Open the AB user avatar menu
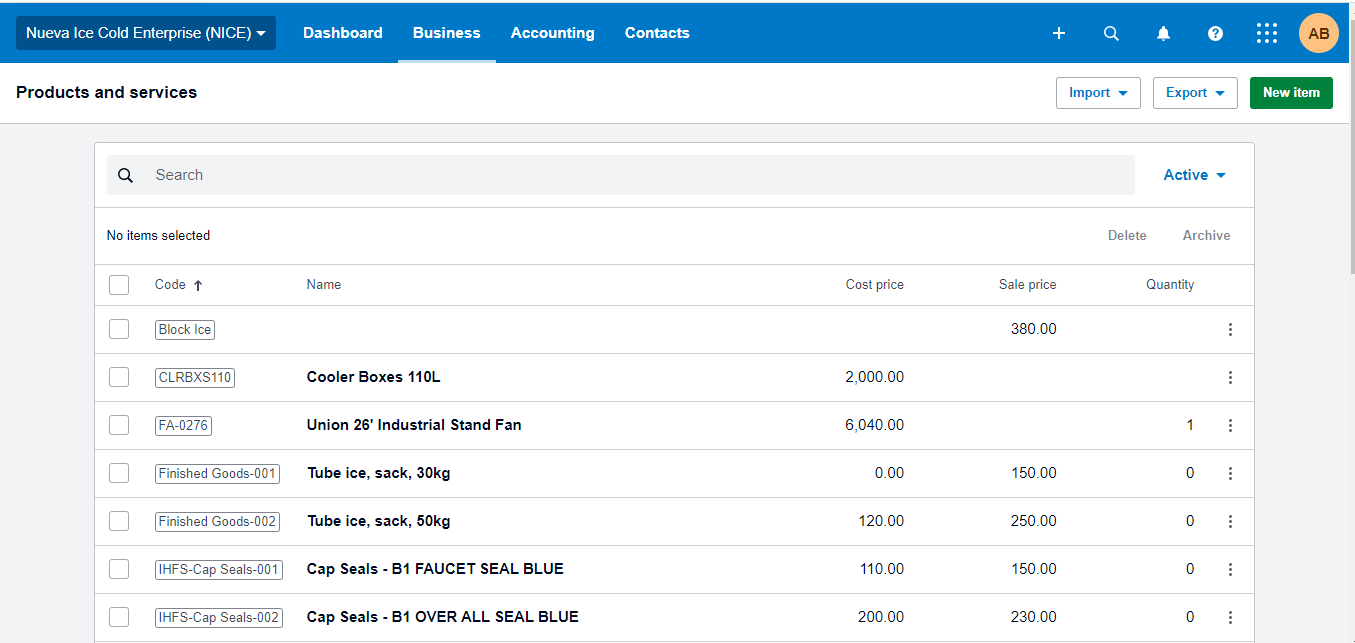Image resolution: width=1355 pixels, height=643 pixels. tap(1318, 33)
